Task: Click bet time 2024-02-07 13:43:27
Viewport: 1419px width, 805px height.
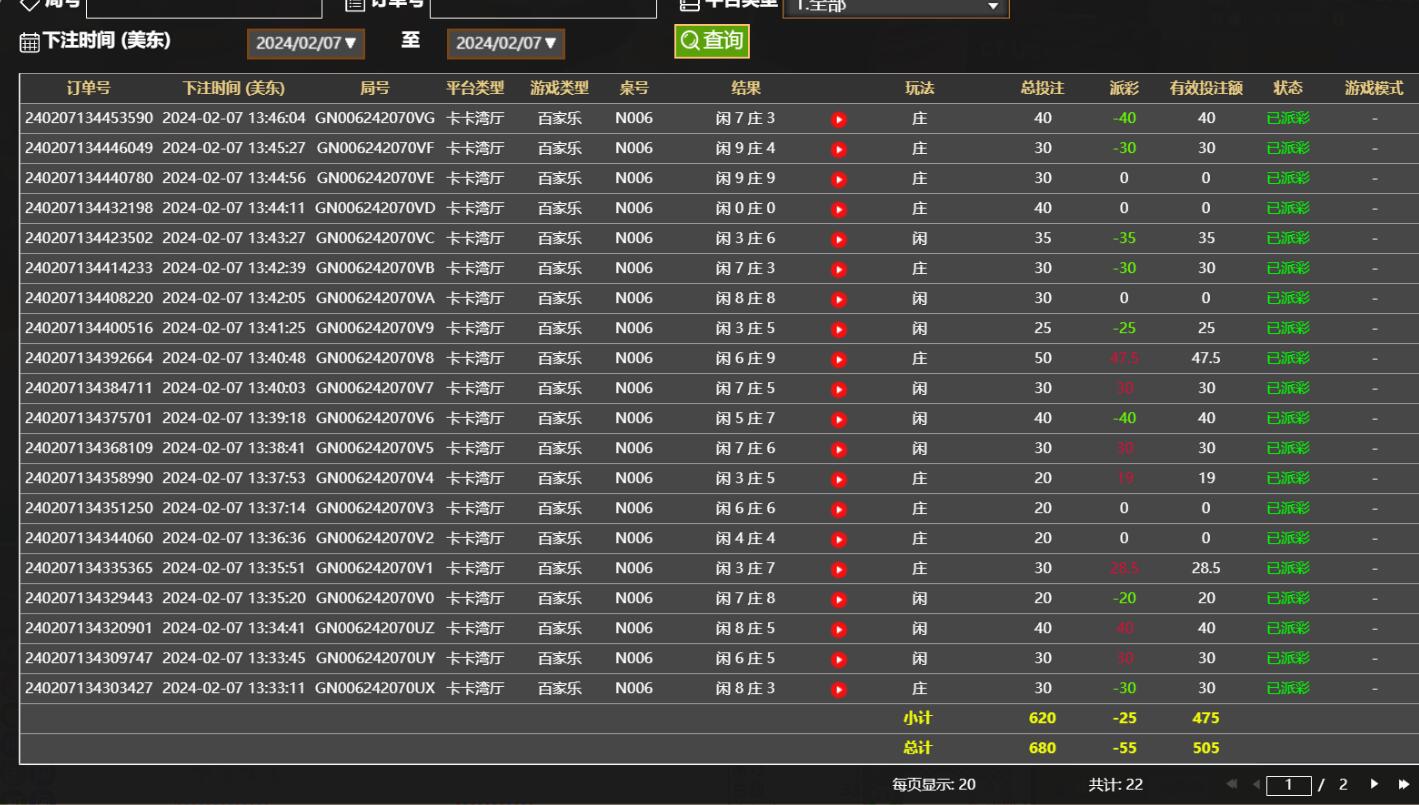Action: point(234,238)
